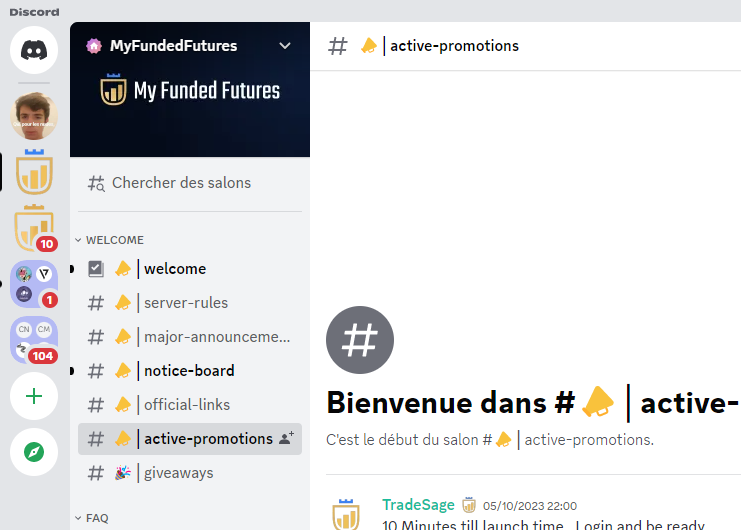741x530 pixels.
Task: Open MyFundedFutures server menu chevron
Action: 285,46
